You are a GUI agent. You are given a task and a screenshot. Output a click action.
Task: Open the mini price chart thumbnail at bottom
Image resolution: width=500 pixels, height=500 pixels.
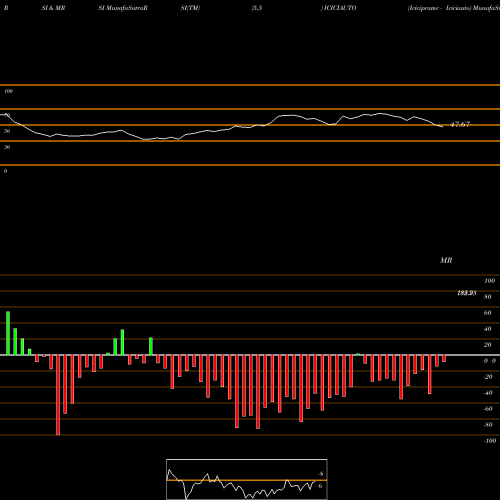(247, 479)
